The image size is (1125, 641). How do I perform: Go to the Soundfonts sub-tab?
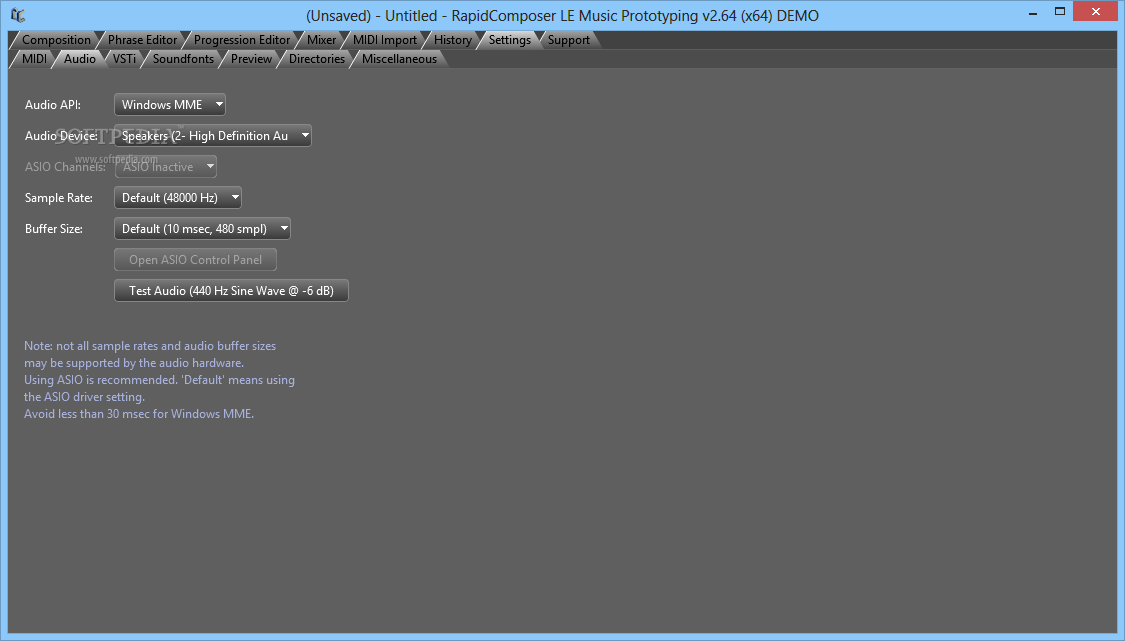[183, 59]
